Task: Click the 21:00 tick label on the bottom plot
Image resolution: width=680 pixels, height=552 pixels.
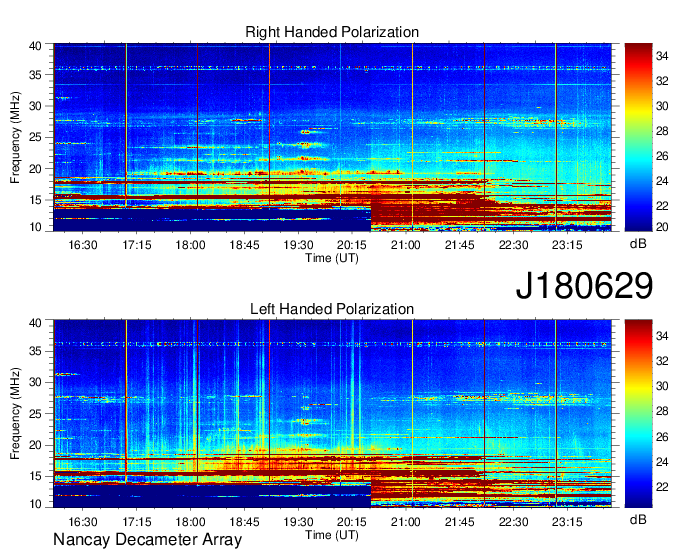Action: pyautogui.click(x=406, y=522)
